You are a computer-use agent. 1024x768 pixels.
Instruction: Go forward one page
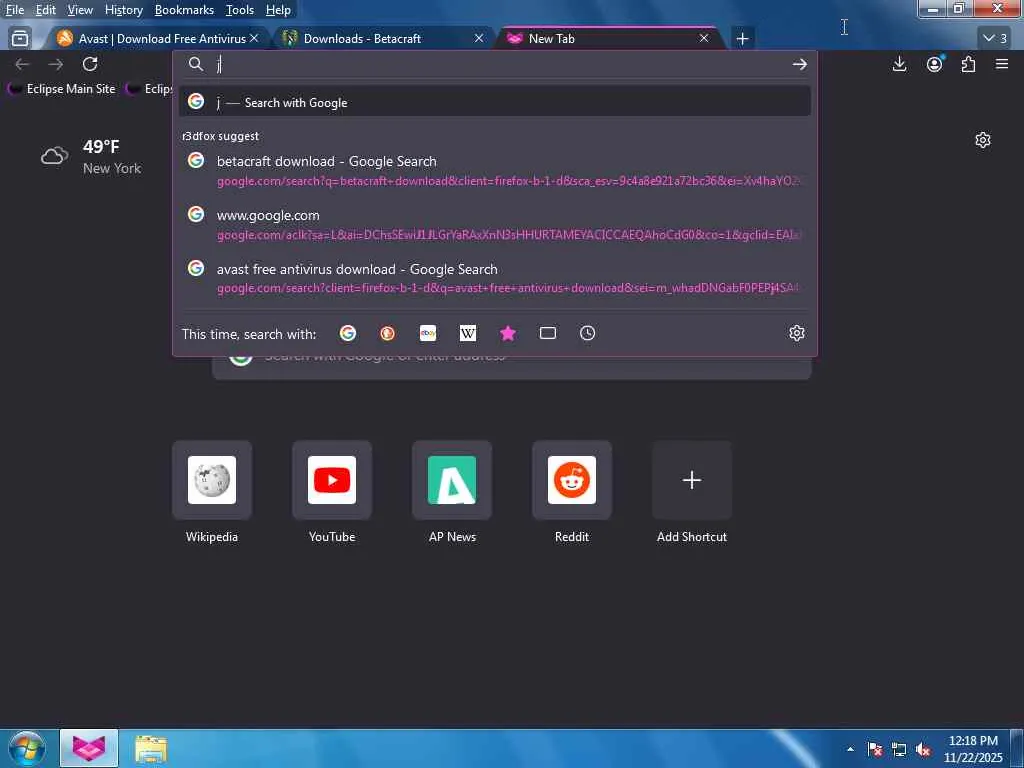56,64
